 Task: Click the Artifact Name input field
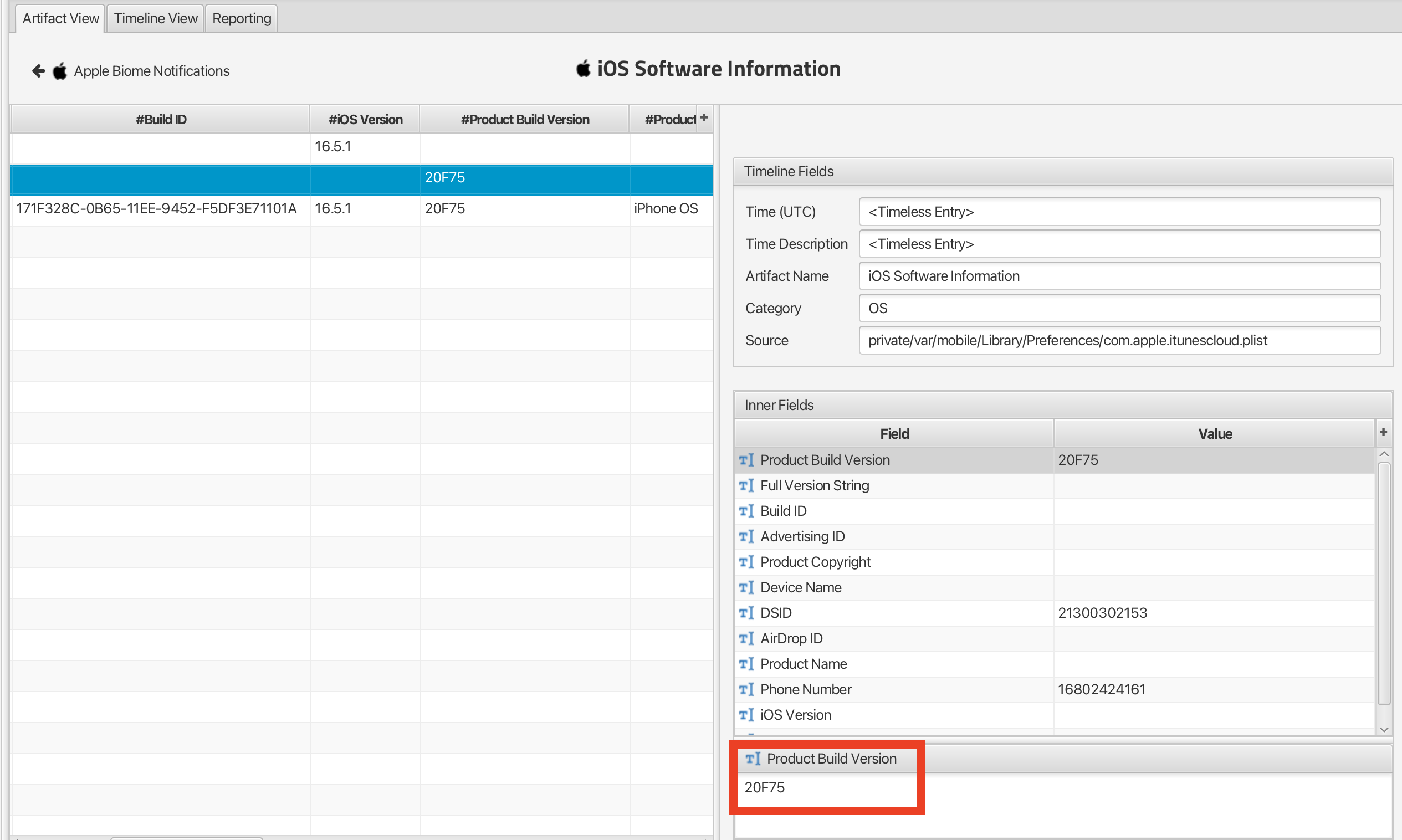(x=1119, y=276)
